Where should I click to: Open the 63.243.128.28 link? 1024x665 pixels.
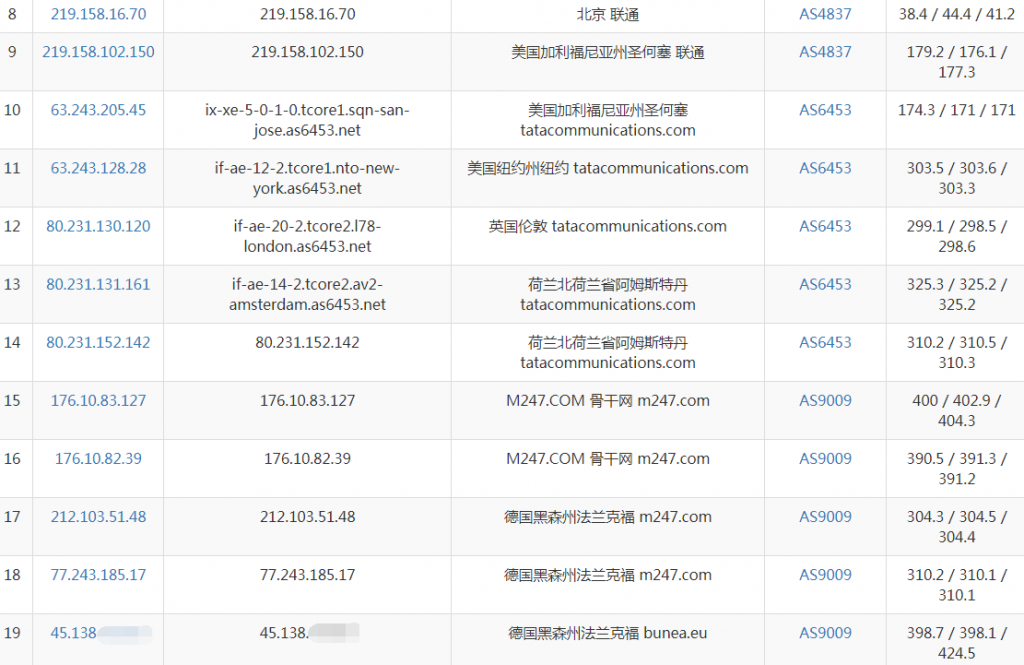98,168
